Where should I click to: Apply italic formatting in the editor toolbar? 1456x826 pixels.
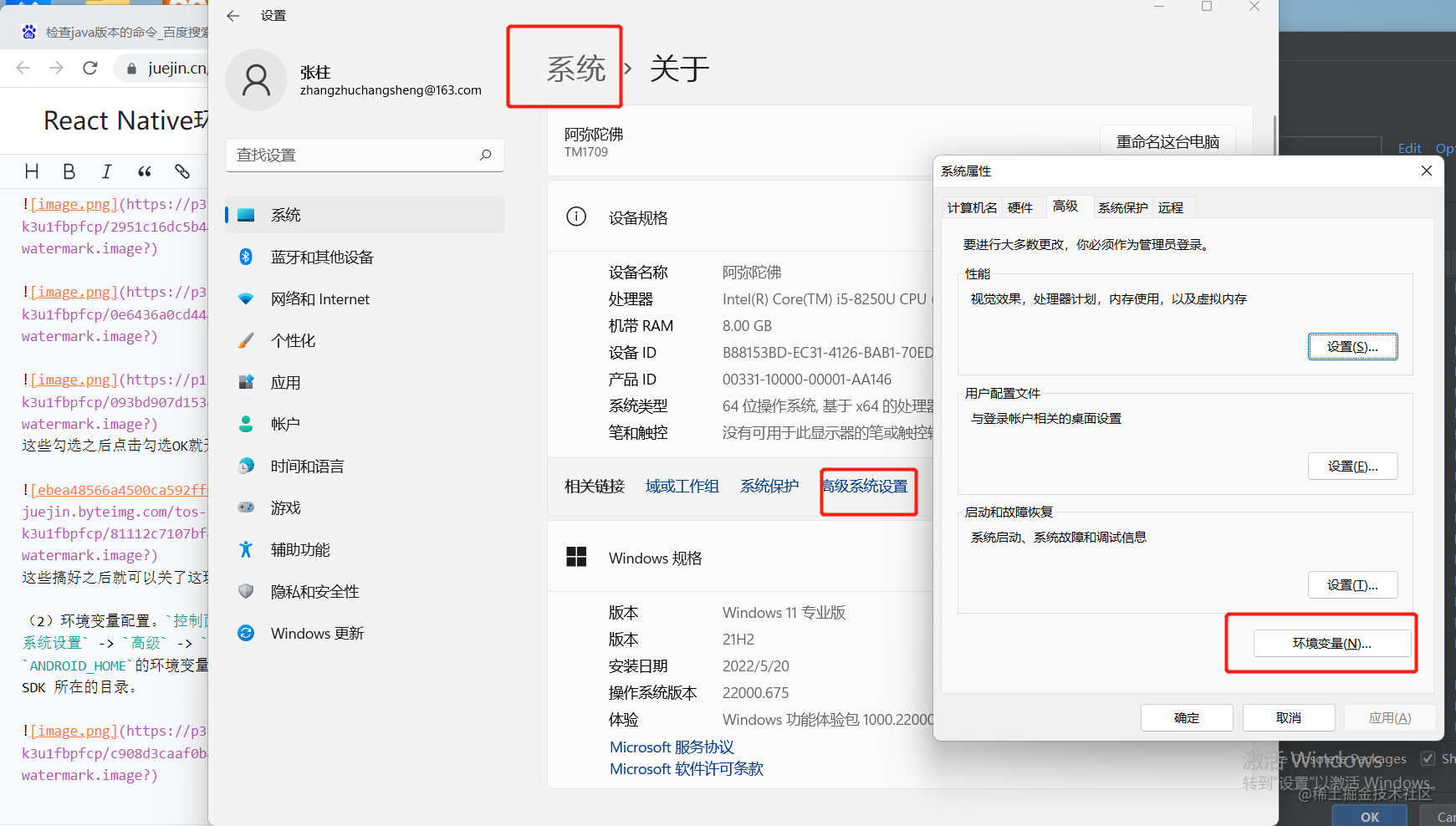[x=106, y=171]
